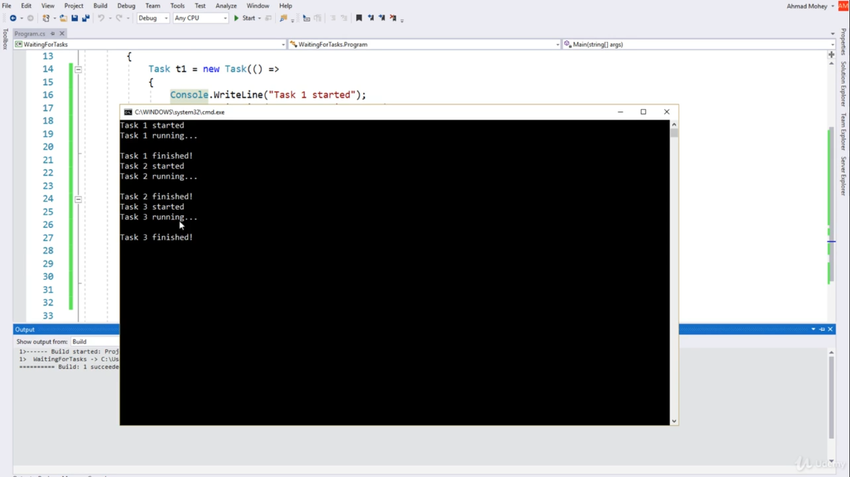Open the File menu
This screenshot has height=477, width=850.
click(x=7, y=5)
